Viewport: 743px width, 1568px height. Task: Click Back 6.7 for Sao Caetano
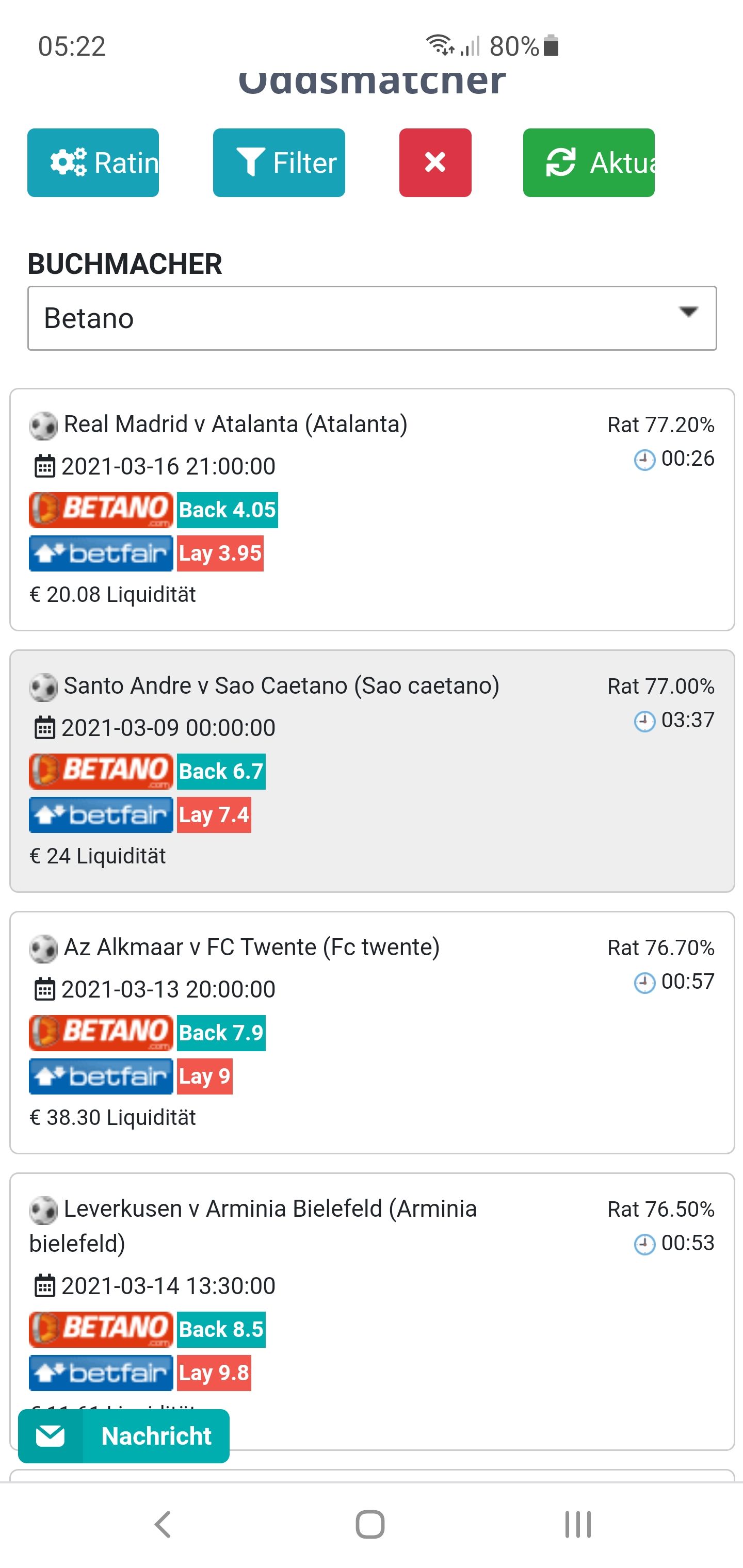pyautogui.click(x=222, y=771)
